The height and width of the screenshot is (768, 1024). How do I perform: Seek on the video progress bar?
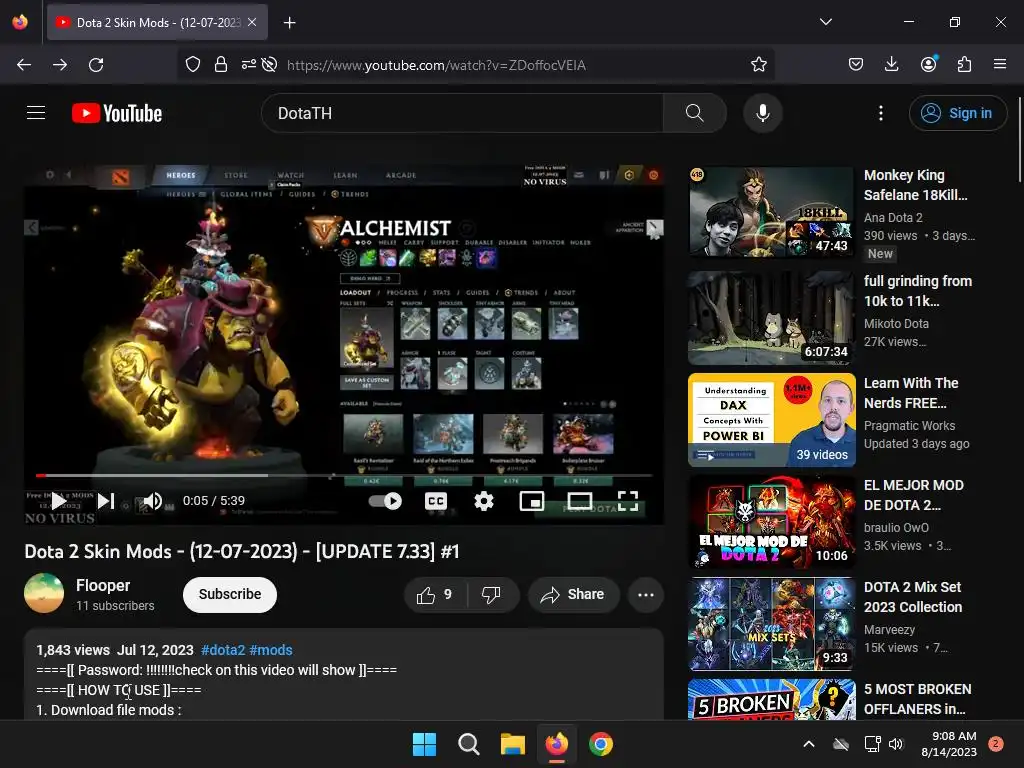[344, 475]
